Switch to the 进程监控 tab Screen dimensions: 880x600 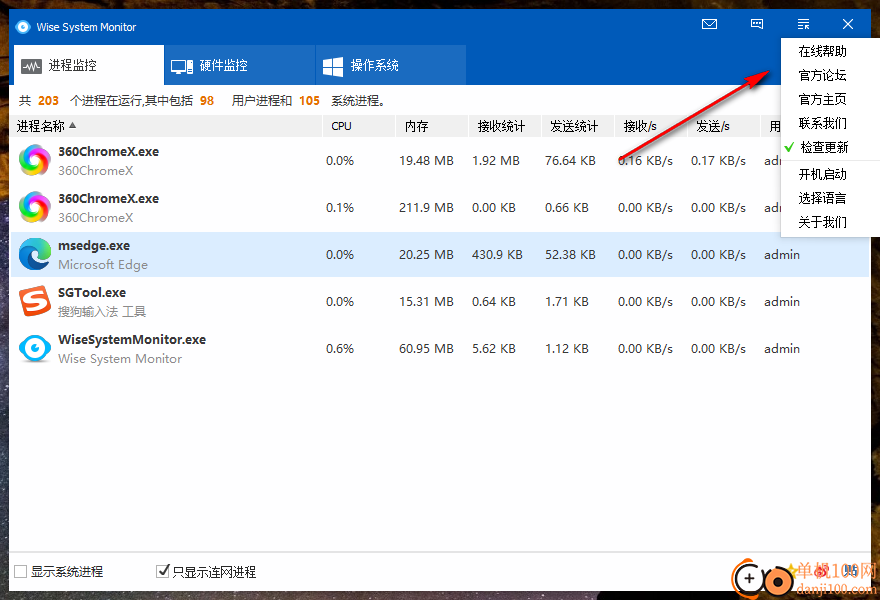[x=89, y=65]
